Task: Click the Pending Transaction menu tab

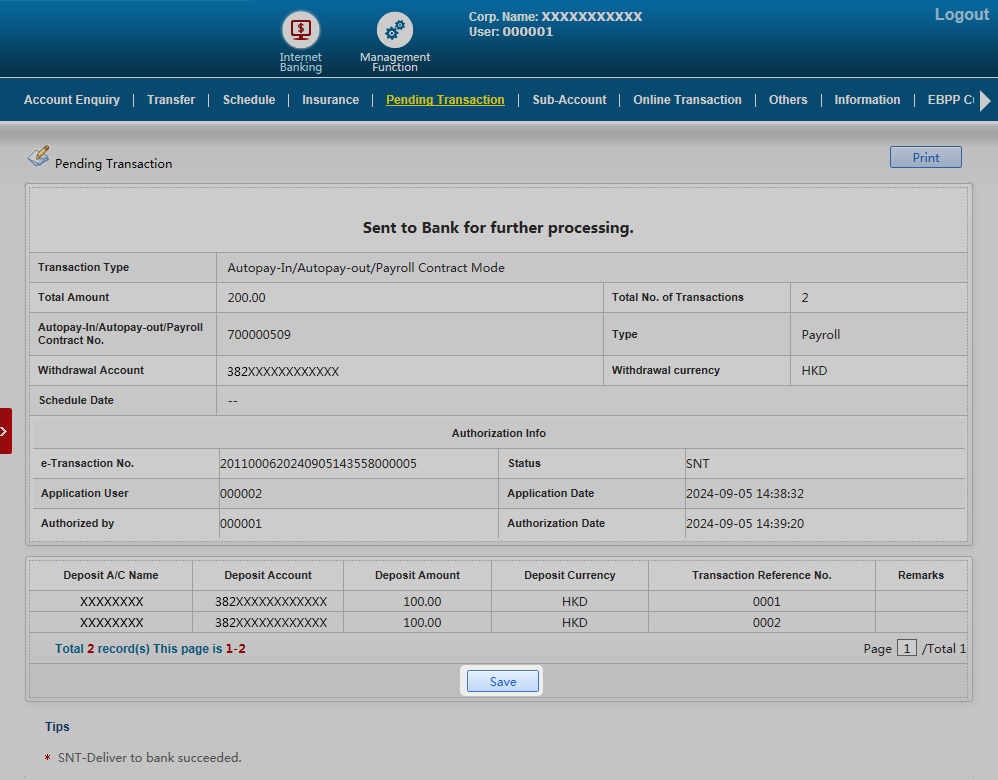Action: click(x=445, y=100)
